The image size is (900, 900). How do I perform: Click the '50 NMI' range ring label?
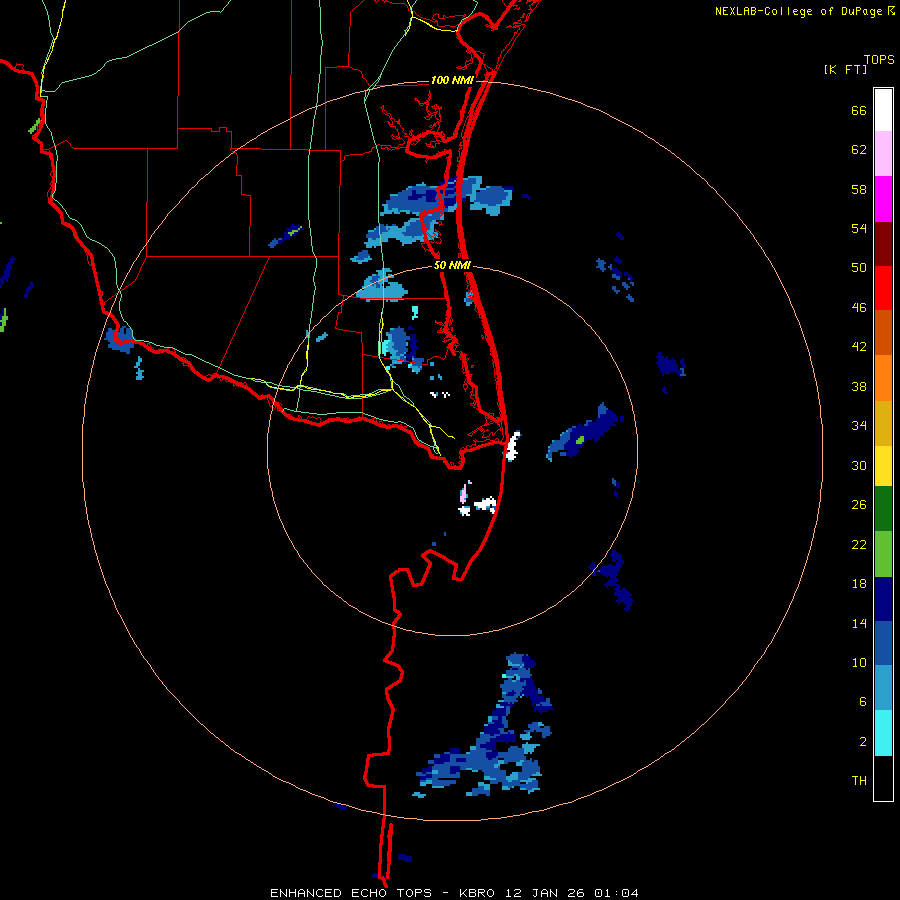[x=452, y=265]
